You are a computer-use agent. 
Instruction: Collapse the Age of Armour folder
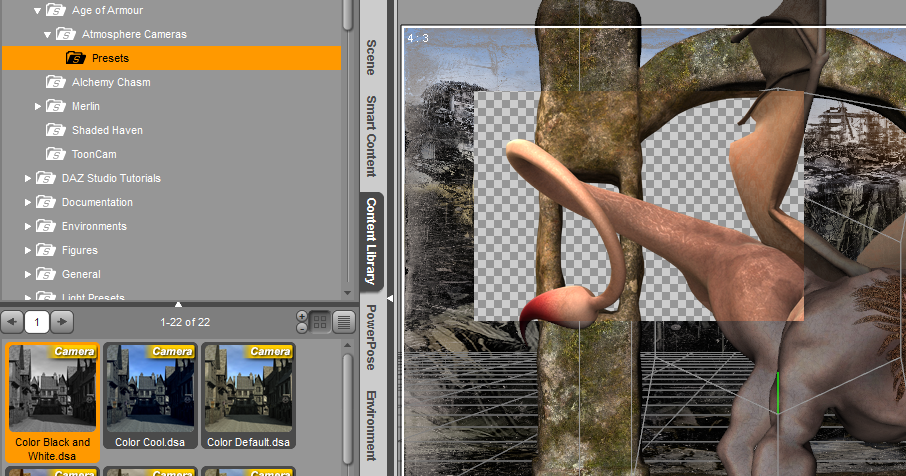(x=37, y=10)
